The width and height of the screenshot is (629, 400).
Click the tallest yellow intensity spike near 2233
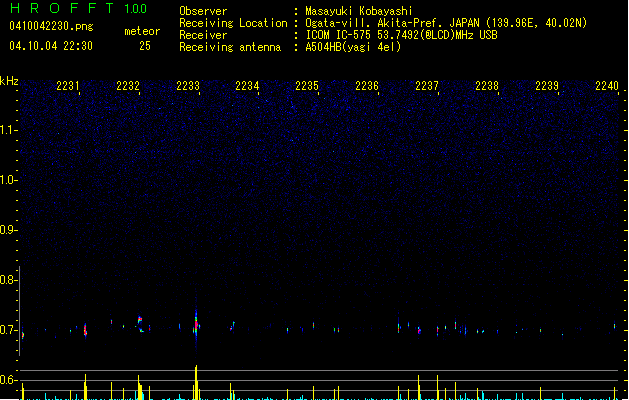196,382
